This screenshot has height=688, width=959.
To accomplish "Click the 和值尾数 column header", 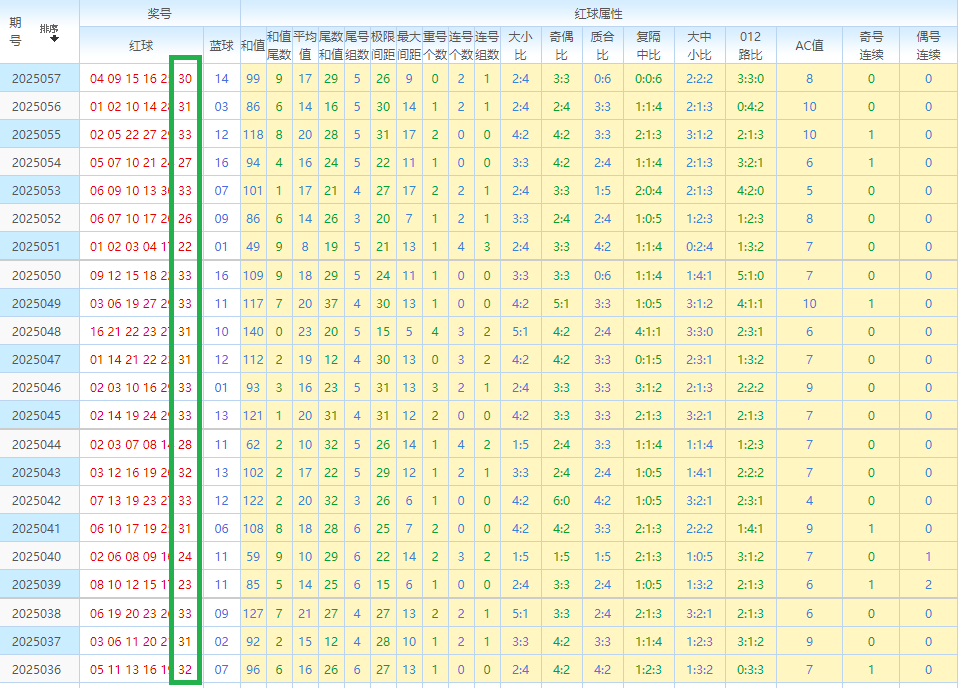I will coord(279,45).
